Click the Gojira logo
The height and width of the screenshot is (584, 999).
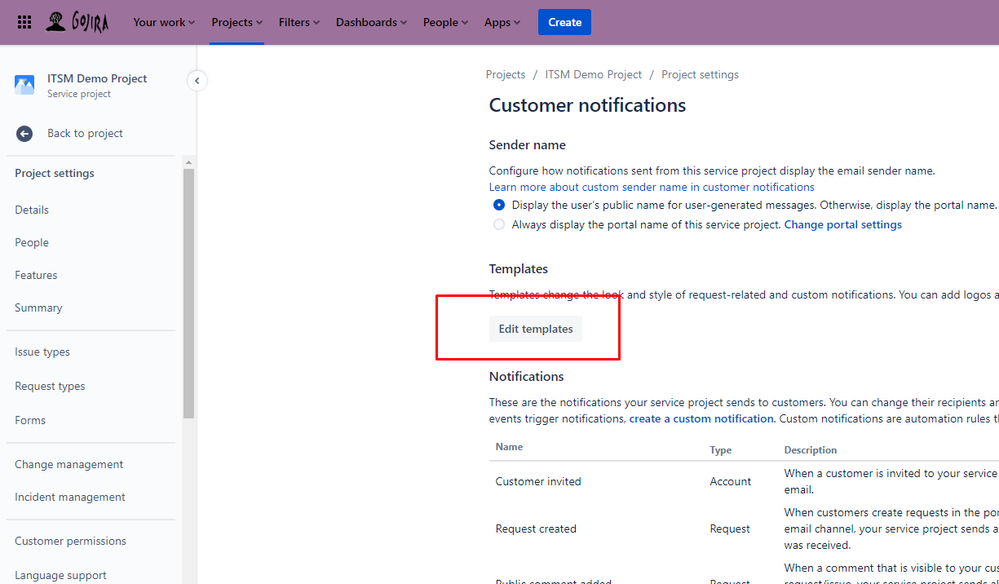pos(76,22)
